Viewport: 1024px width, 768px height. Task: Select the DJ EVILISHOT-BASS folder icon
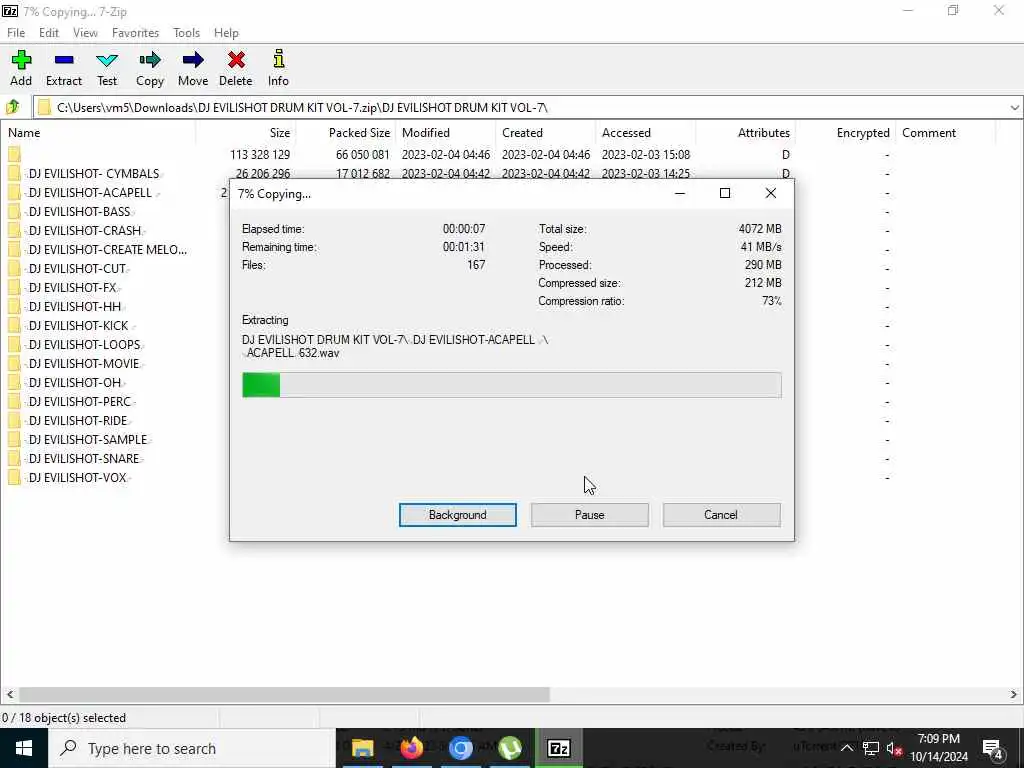14,212
